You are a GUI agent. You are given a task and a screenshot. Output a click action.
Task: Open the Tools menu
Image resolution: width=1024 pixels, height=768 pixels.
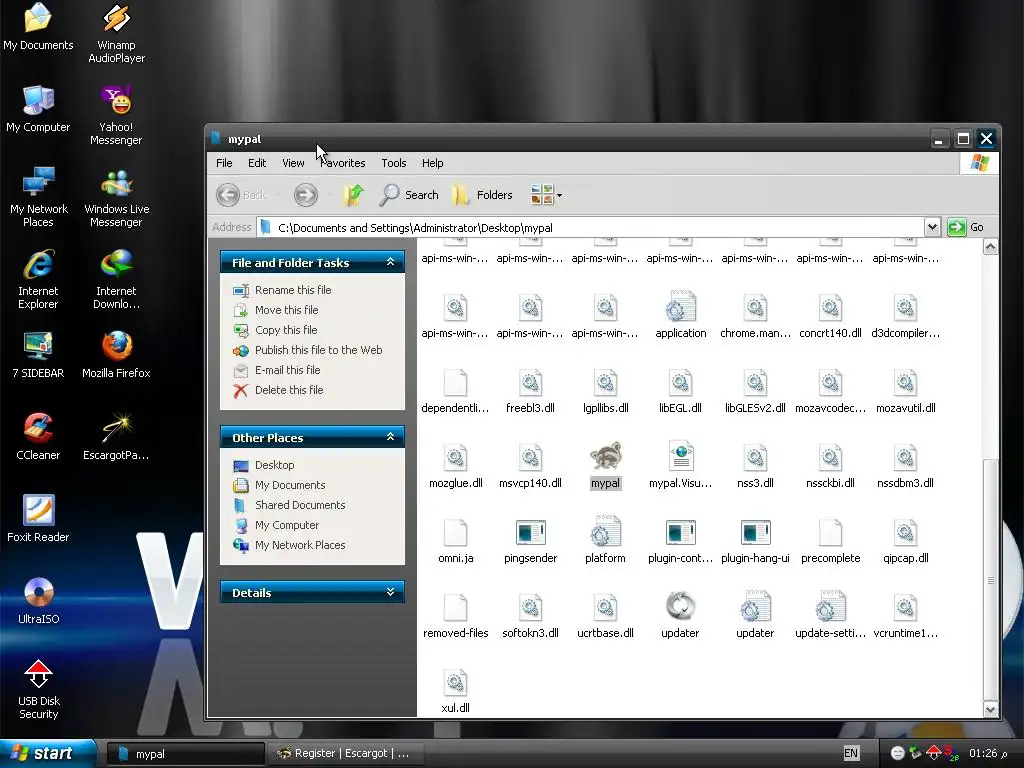(x=394, y=163)
